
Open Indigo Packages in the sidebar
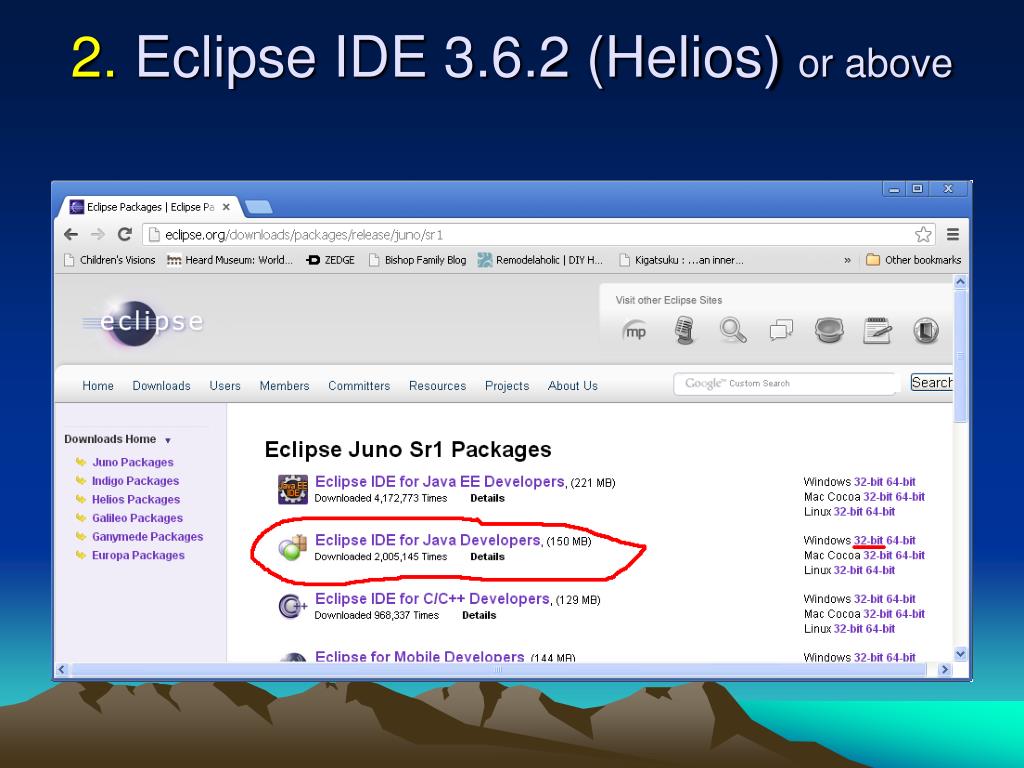click(x=135, y=481)
